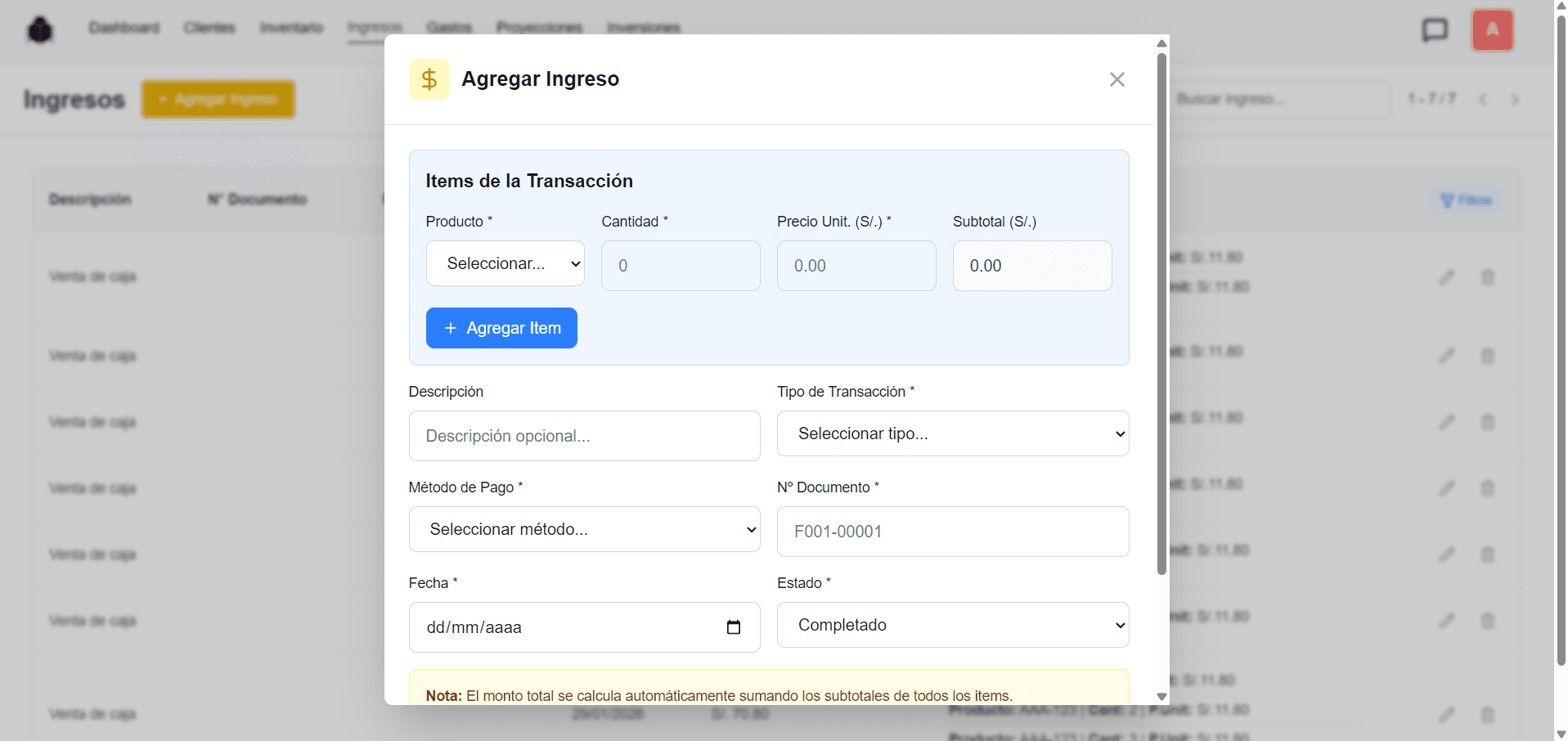Click the edit pencil in the last row
1568x741 pixels.
point(1447,714)
